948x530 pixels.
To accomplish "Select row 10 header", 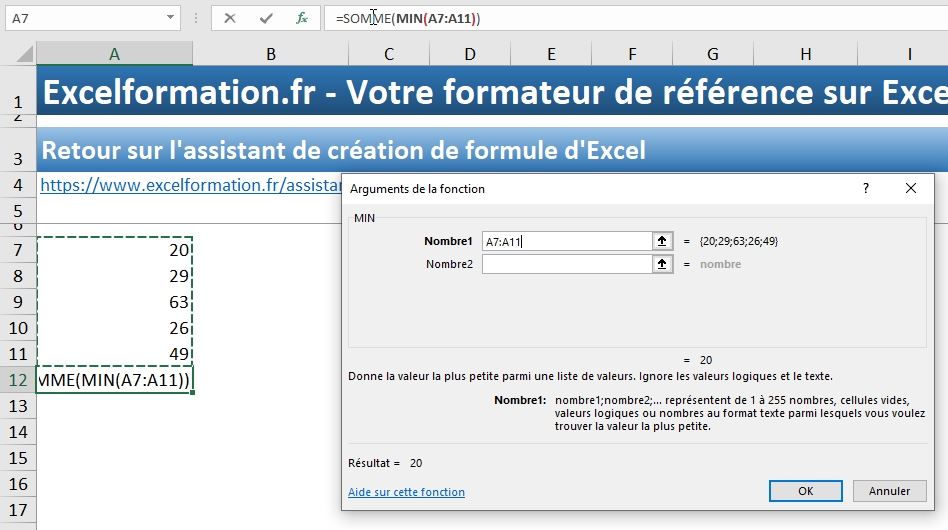I will tap(18, 328).
